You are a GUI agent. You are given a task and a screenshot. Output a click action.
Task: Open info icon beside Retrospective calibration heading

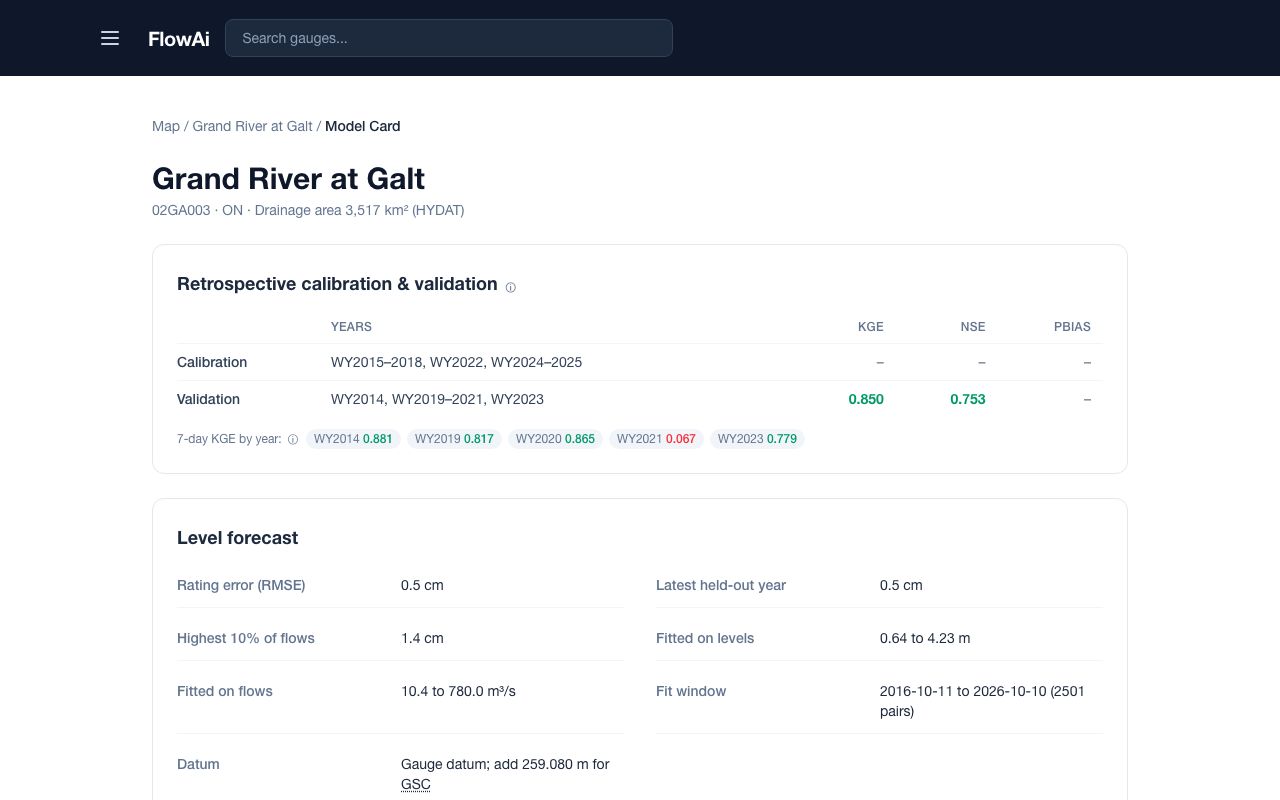pos(510,287)
